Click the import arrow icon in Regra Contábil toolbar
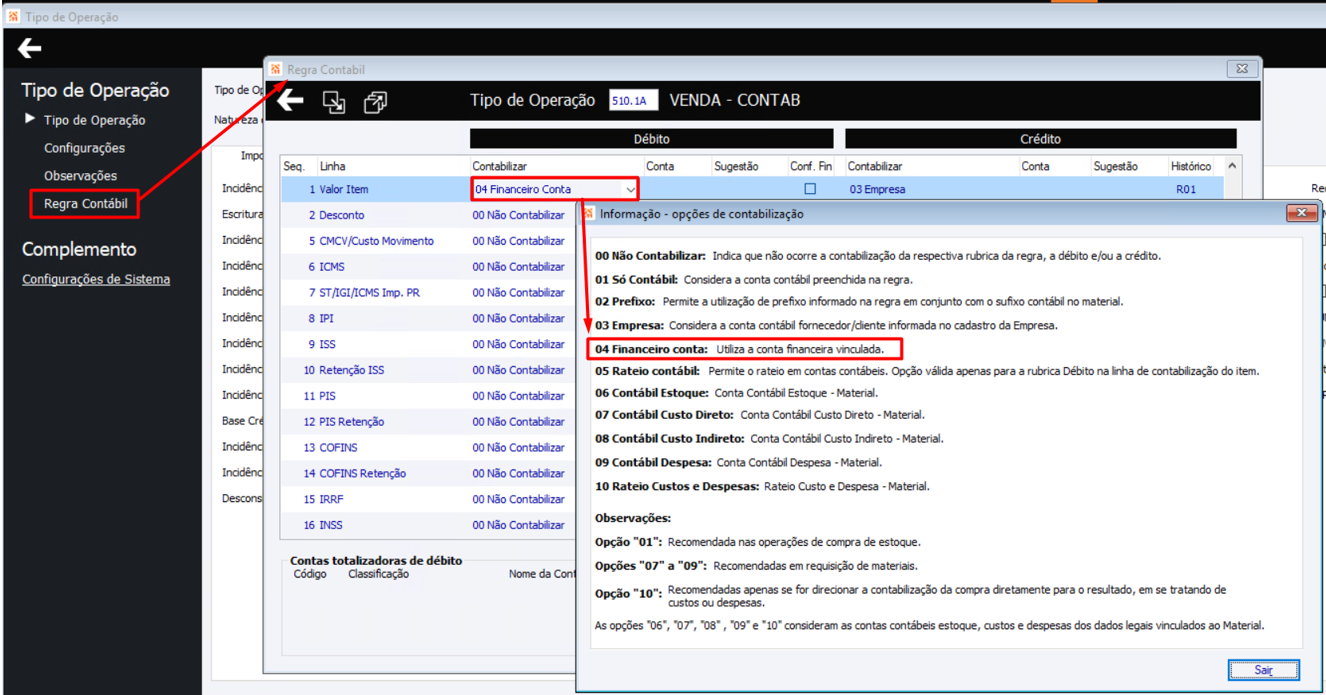Image resolution: width=1326 pixels, height=695 pixels. pyautogui.click(x=334, y=101)
